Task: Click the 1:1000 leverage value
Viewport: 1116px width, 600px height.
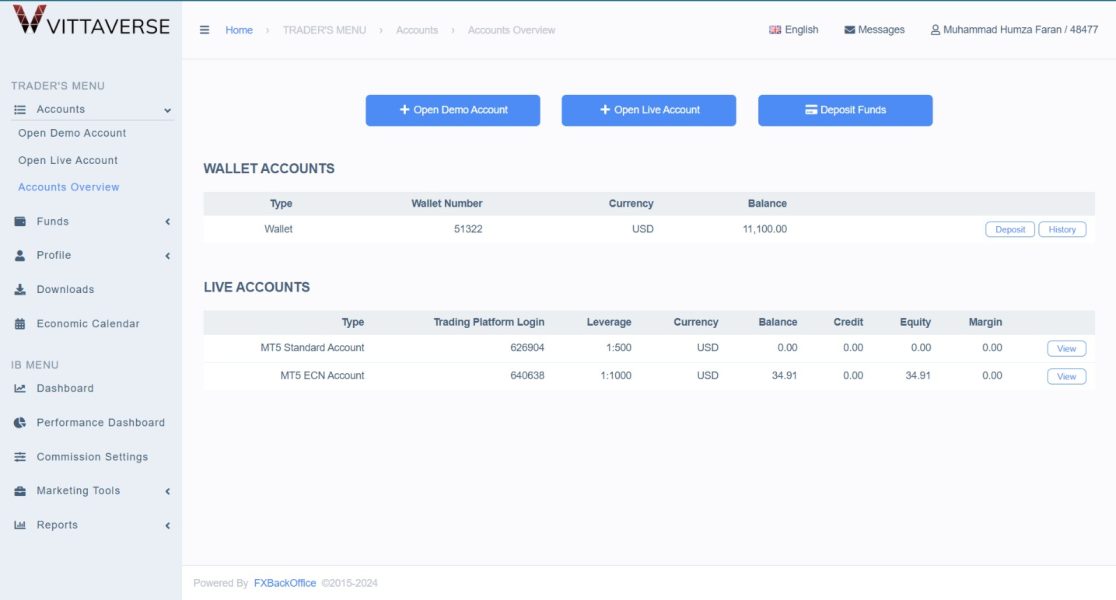Action: tap(616, 376)
